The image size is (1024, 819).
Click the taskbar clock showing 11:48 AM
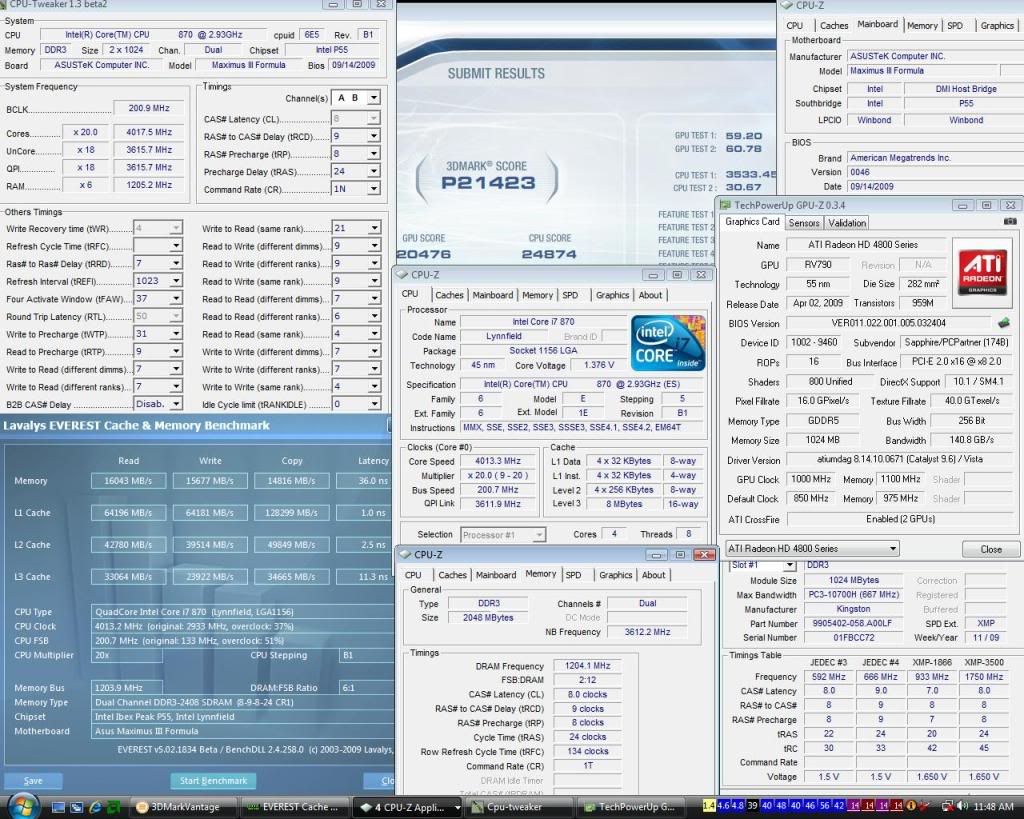[x=993, y=807]
